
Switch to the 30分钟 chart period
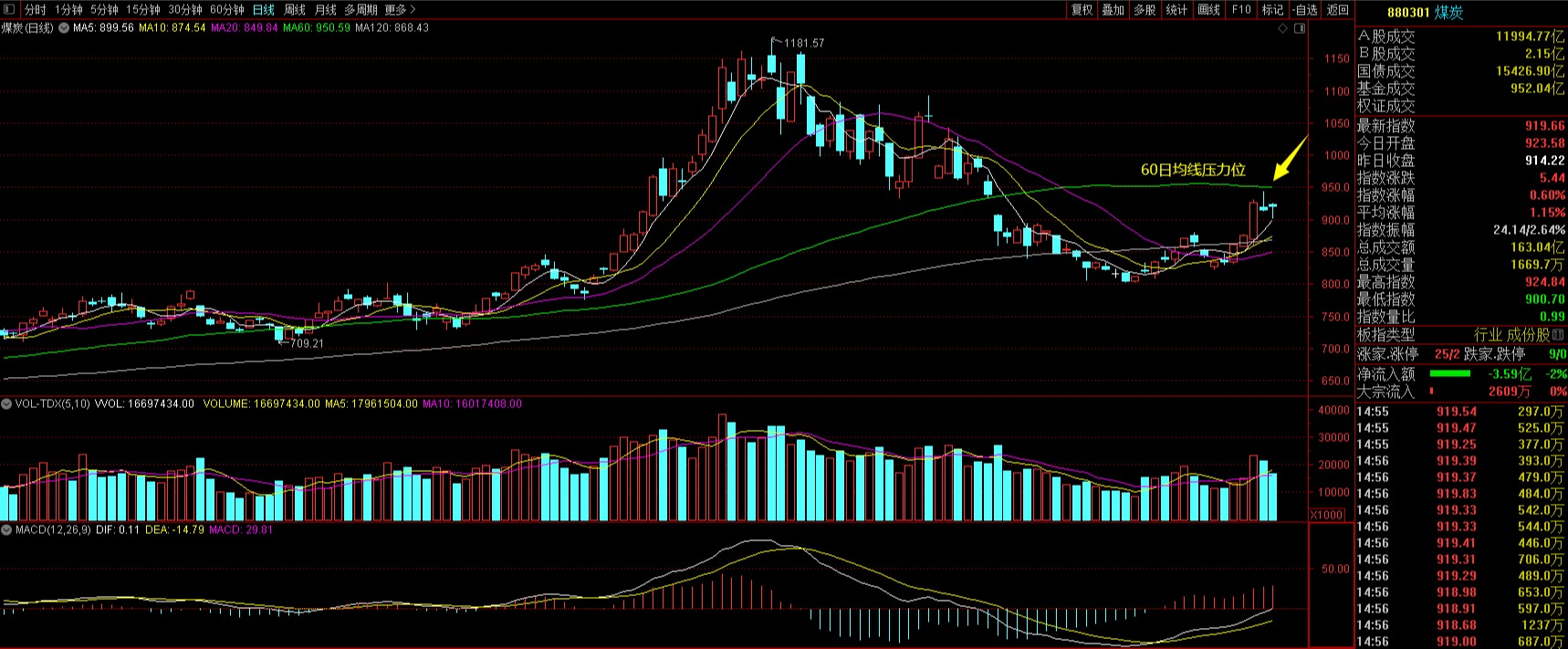coord(185,10)
